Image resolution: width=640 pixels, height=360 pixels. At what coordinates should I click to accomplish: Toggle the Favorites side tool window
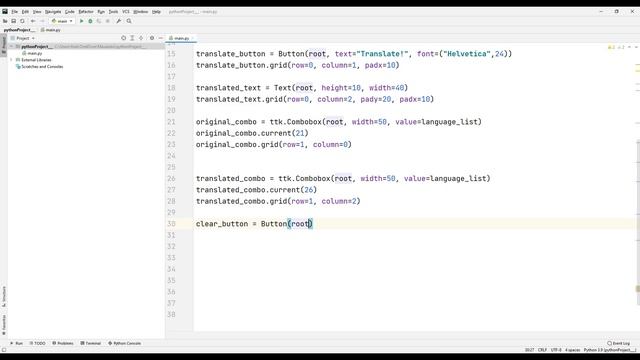[4, 325]
